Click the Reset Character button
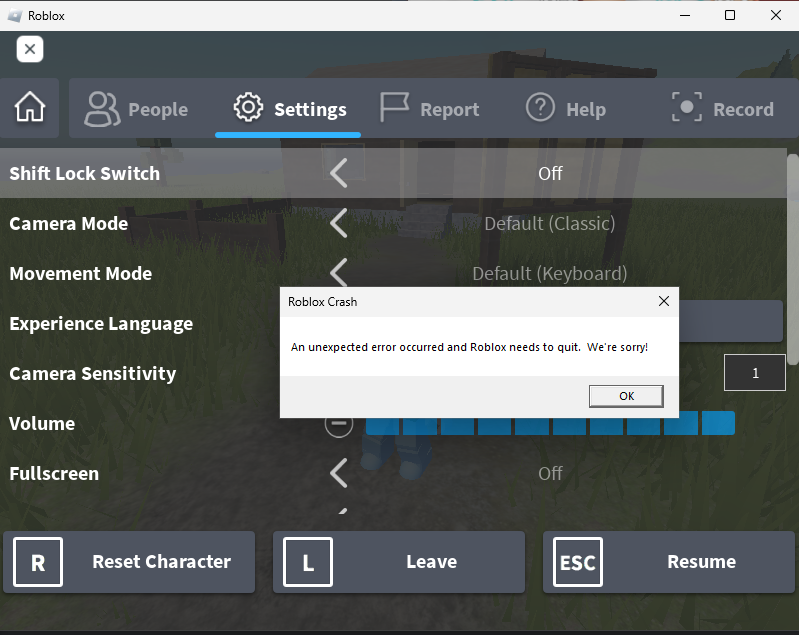This screenshot has height=635, width=799. [129, 562]
